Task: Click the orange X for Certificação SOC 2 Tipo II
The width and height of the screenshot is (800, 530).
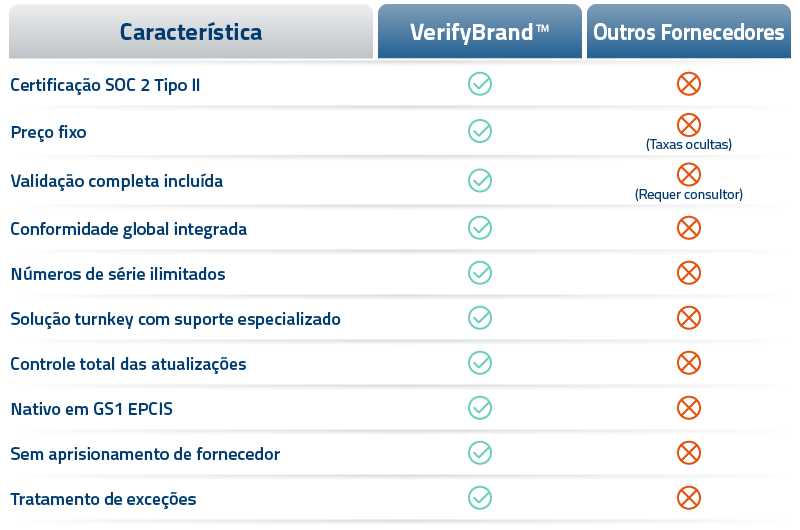Action: tap(689, 84)
